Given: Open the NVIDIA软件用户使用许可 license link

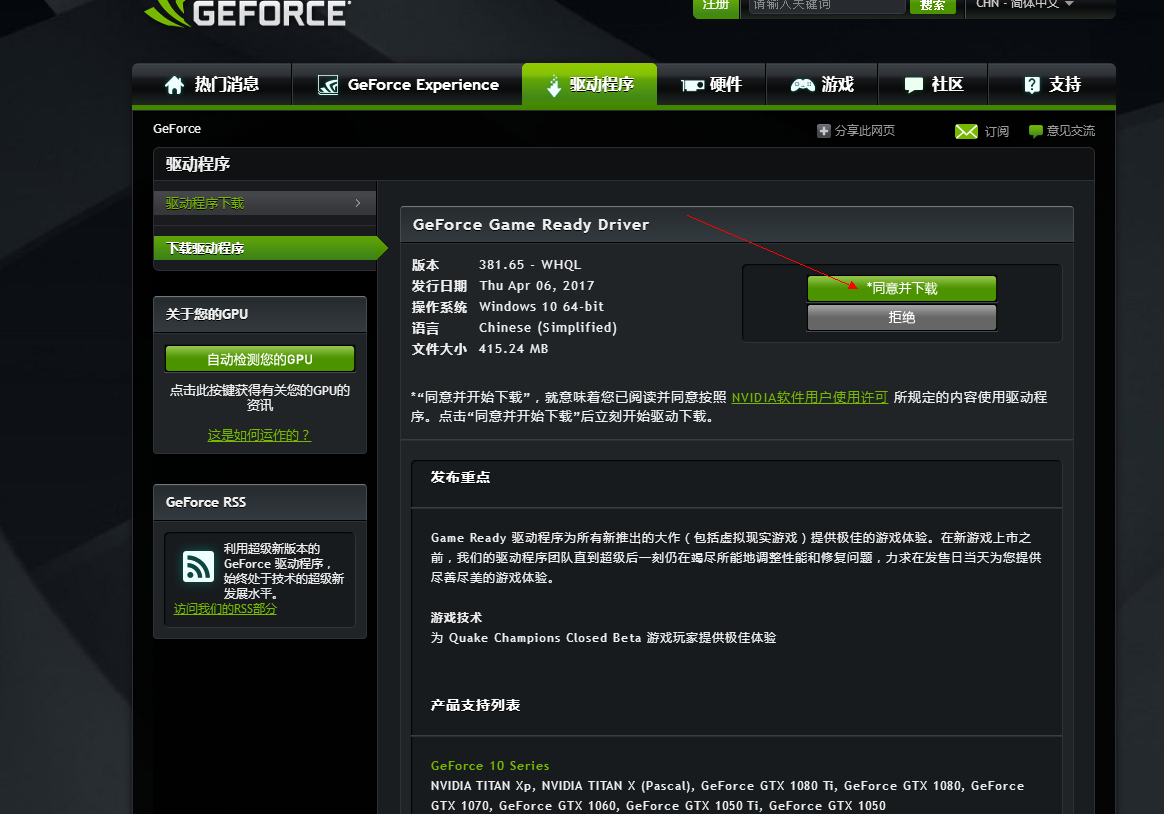Looking at the screenshot, I should tap(809, 397).
